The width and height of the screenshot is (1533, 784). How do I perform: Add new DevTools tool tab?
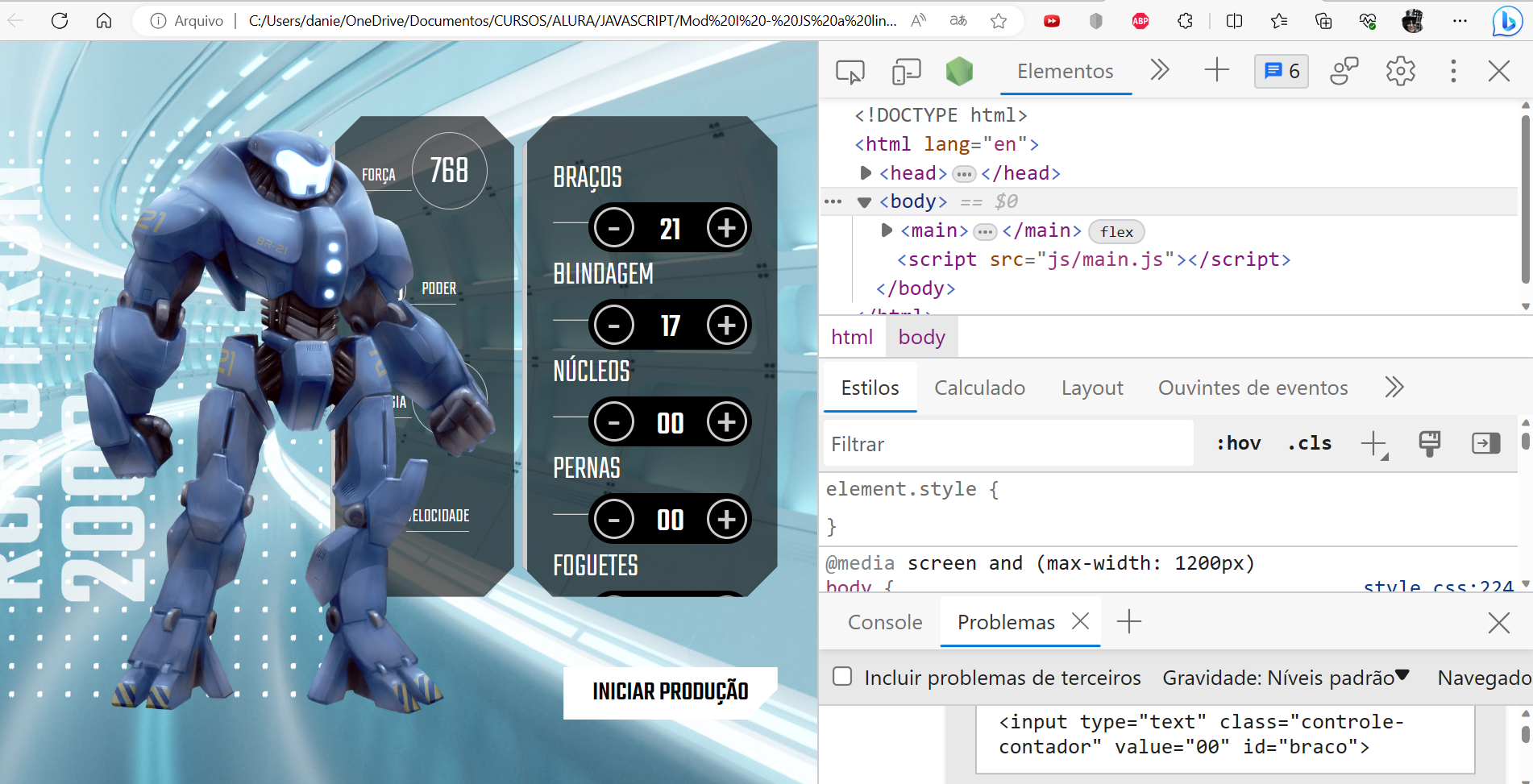pyautogui.click(x=1217, y=70)
